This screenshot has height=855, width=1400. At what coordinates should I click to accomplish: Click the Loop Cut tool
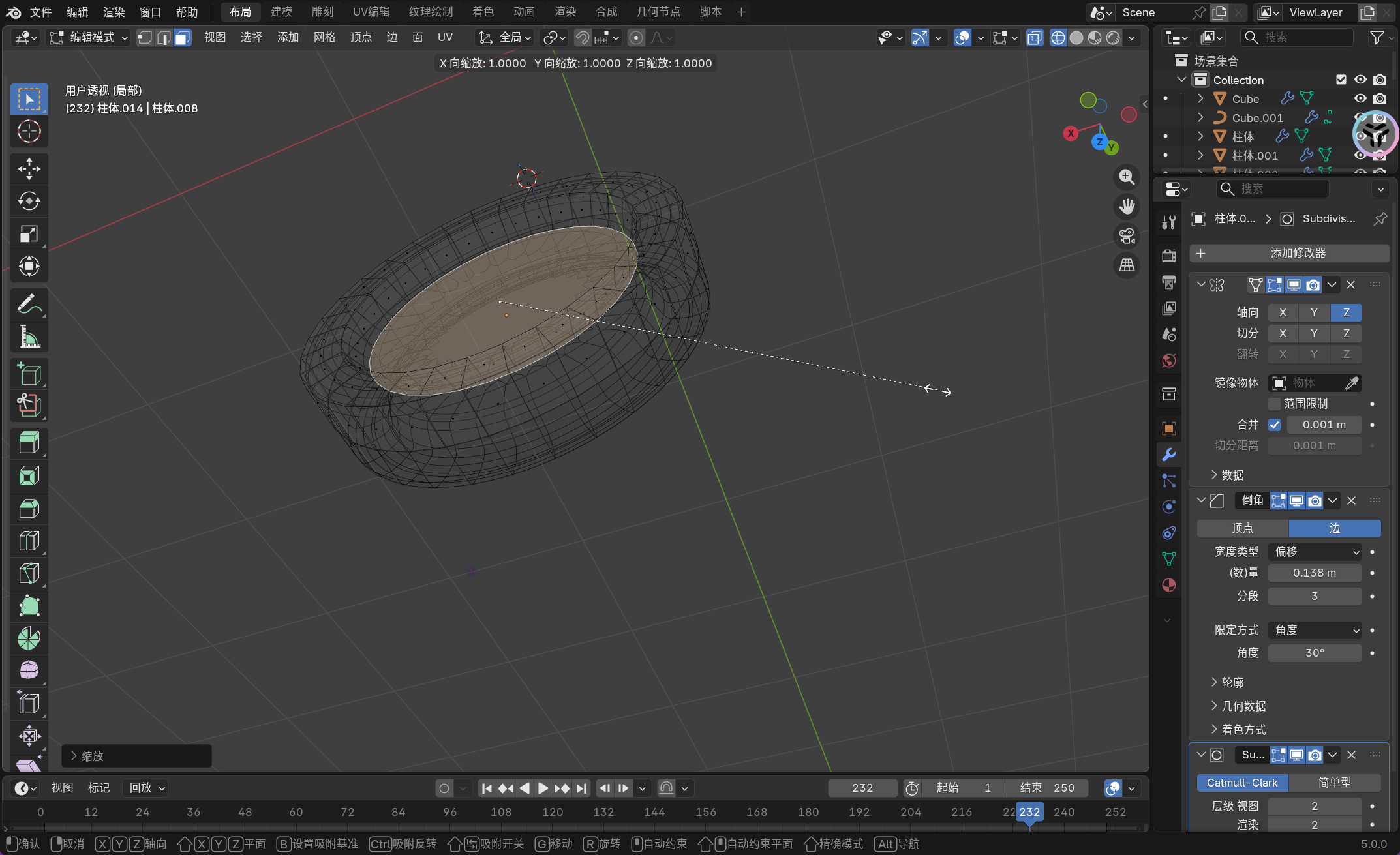[x=29, y=541]
